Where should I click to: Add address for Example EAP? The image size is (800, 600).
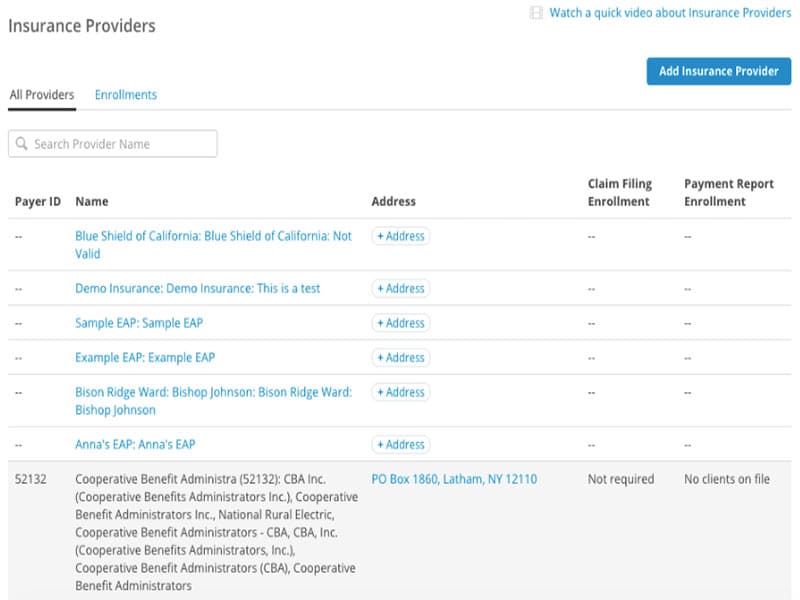click(400, 358)
